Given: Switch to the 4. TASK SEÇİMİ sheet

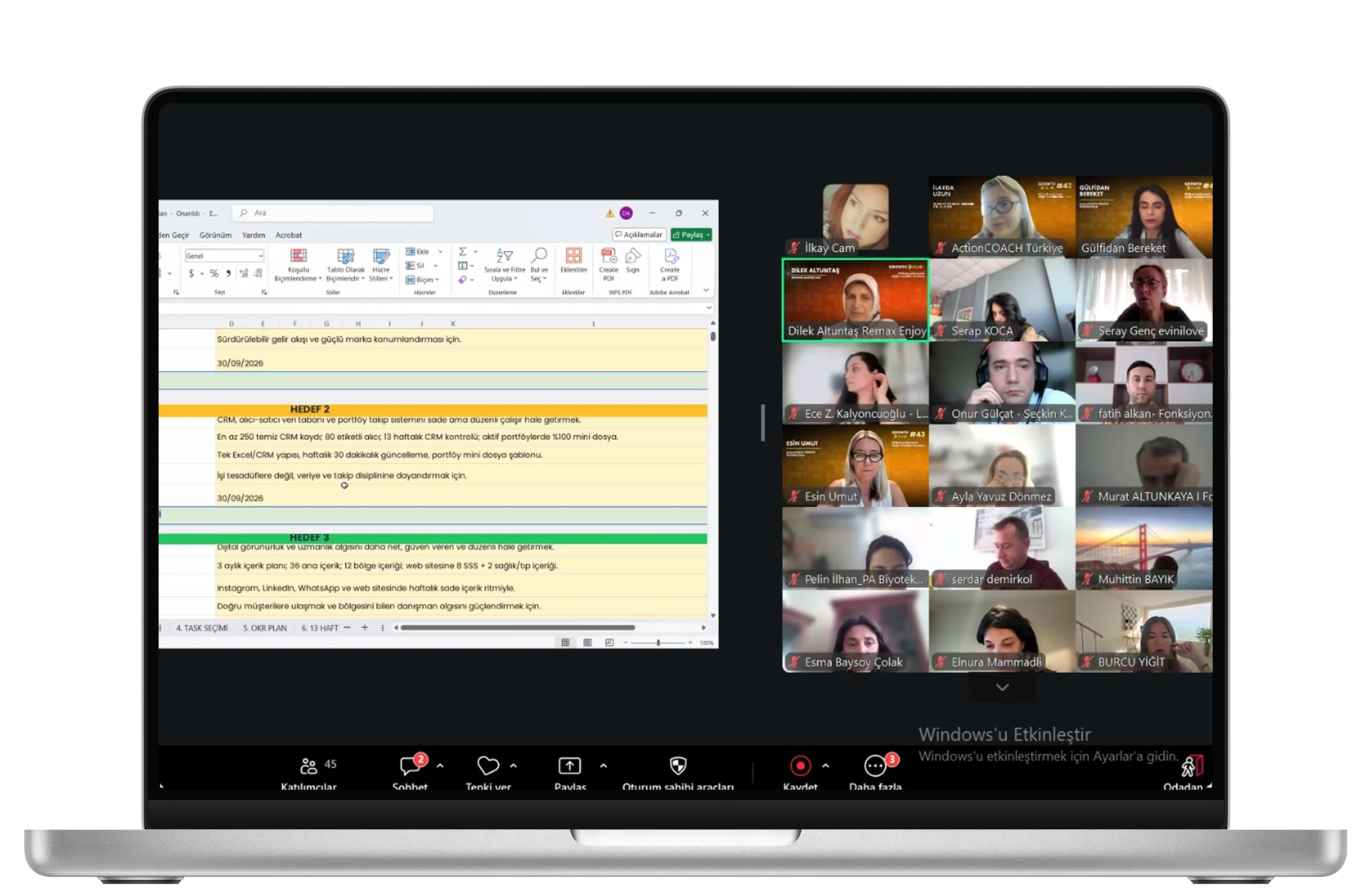Looking at the screenshot, I should [202, 628].
